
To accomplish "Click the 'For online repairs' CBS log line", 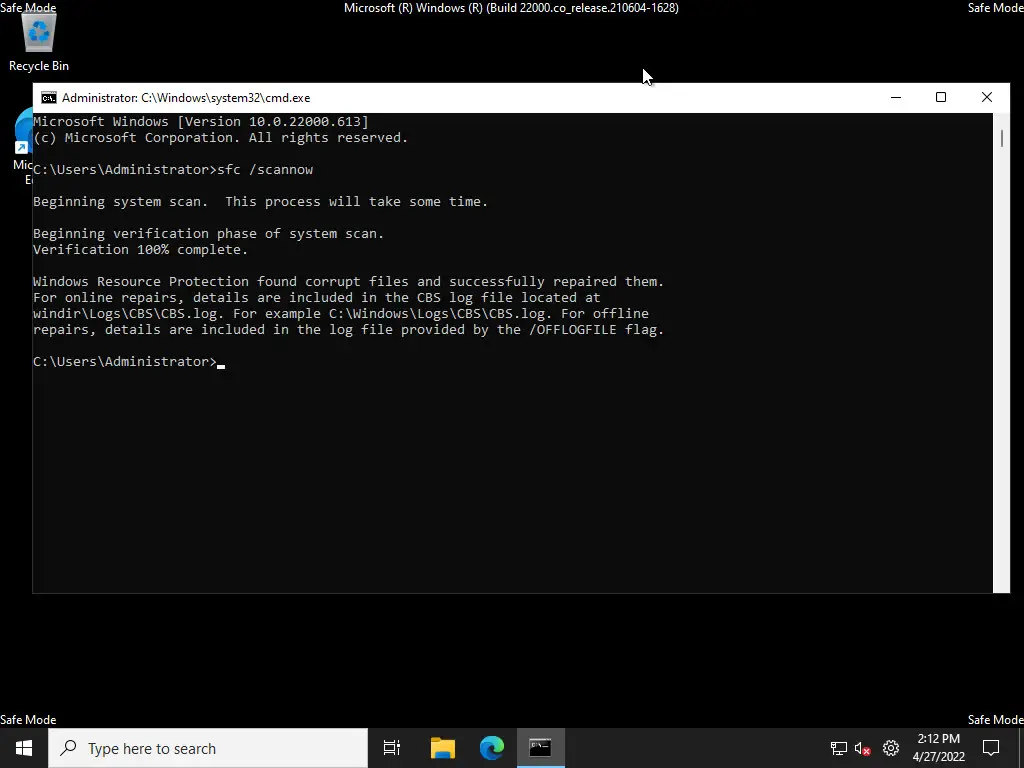I will click(x=317, y=298).
